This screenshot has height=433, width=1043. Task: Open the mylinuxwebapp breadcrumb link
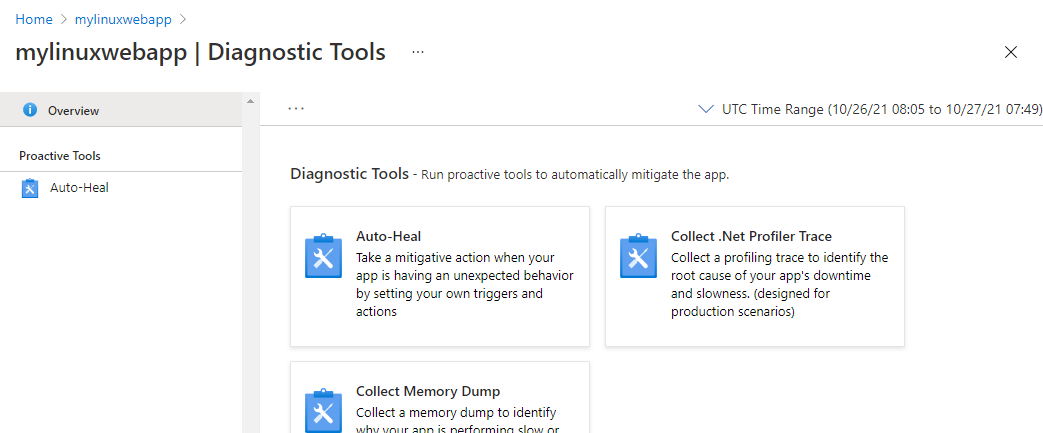tap(123, 19)
